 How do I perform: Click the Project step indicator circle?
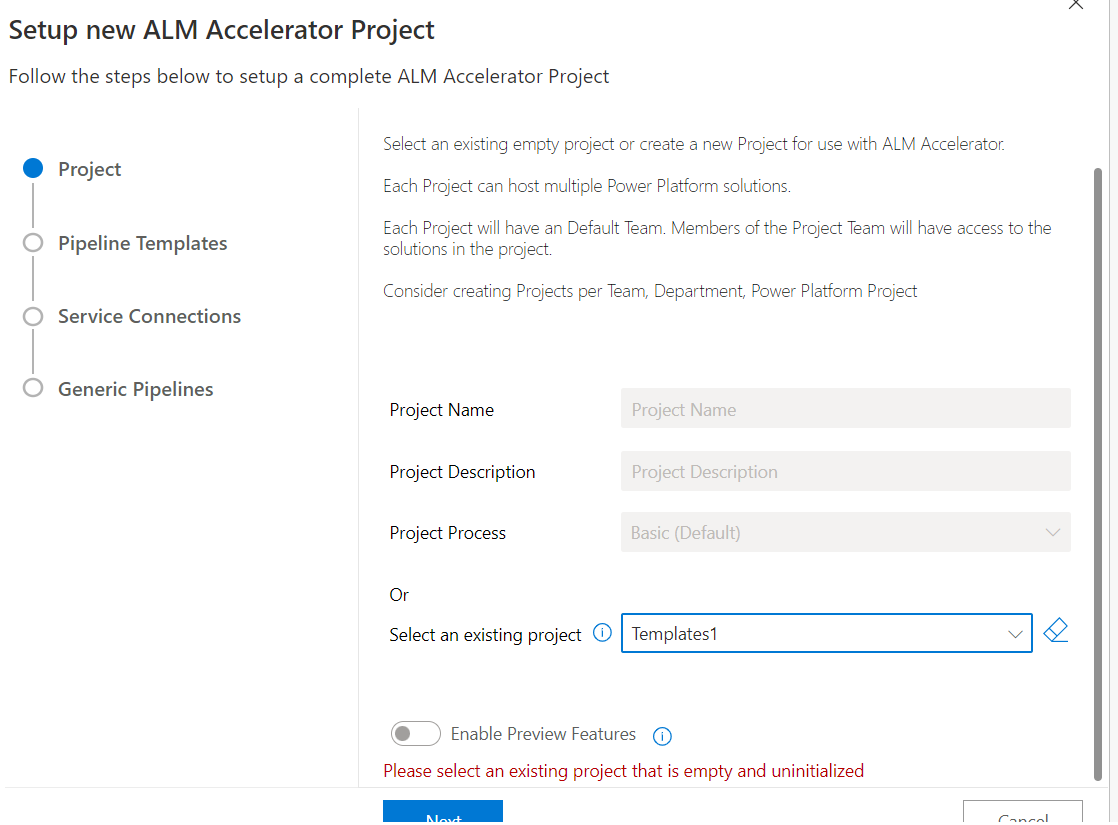33,168
